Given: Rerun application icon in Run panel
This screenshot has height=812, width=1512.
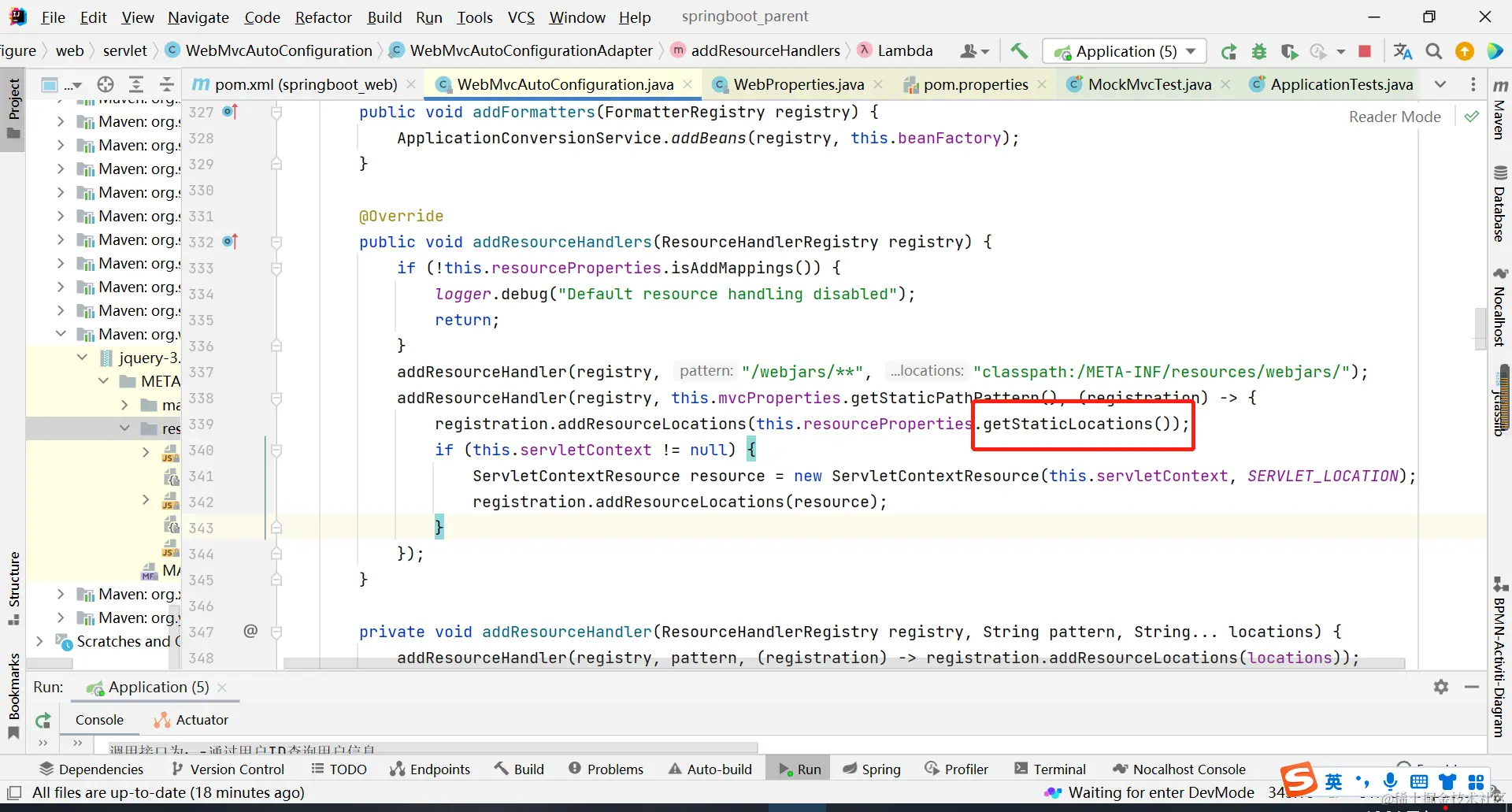Looking at the screenshot, I should tap(43, 720).
